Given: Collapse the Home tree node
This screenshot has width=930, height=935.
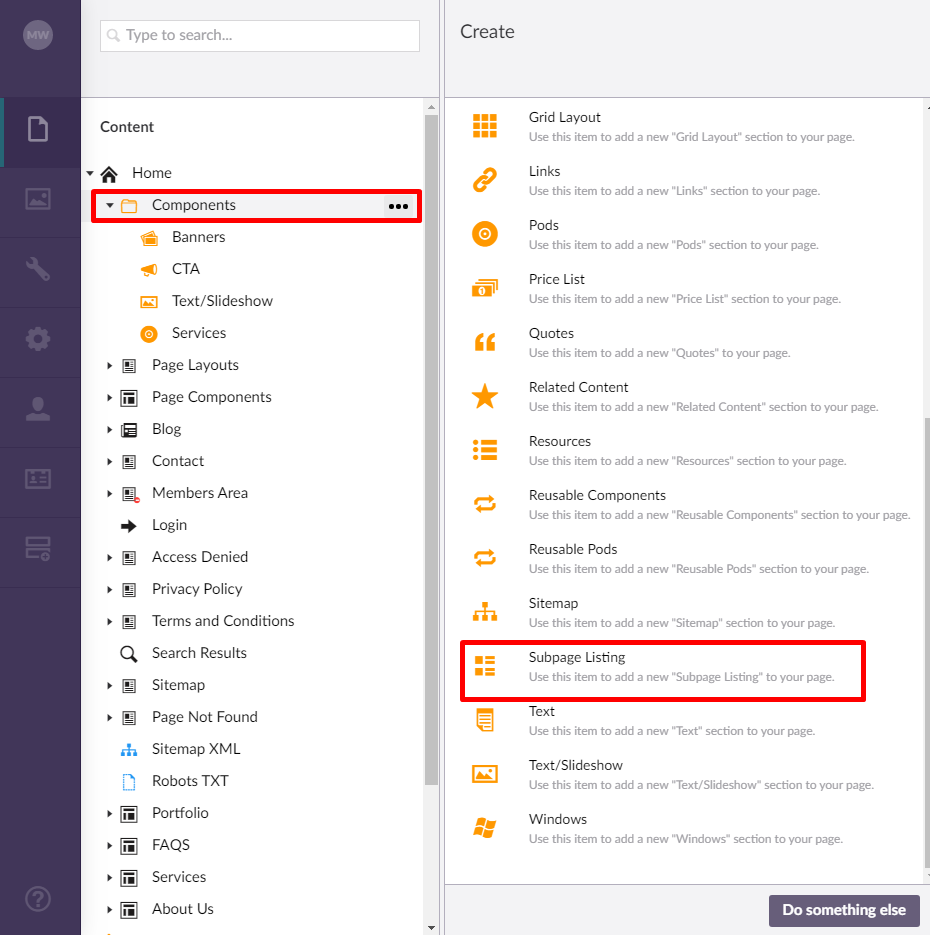Looking at the screenshot, I should [x=90, y=174].
